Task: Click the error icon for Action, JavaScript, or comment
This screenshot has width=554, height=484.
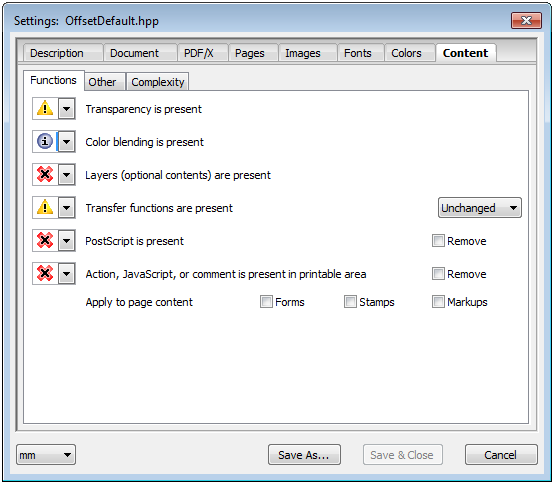Action: [x=45, y=273]
